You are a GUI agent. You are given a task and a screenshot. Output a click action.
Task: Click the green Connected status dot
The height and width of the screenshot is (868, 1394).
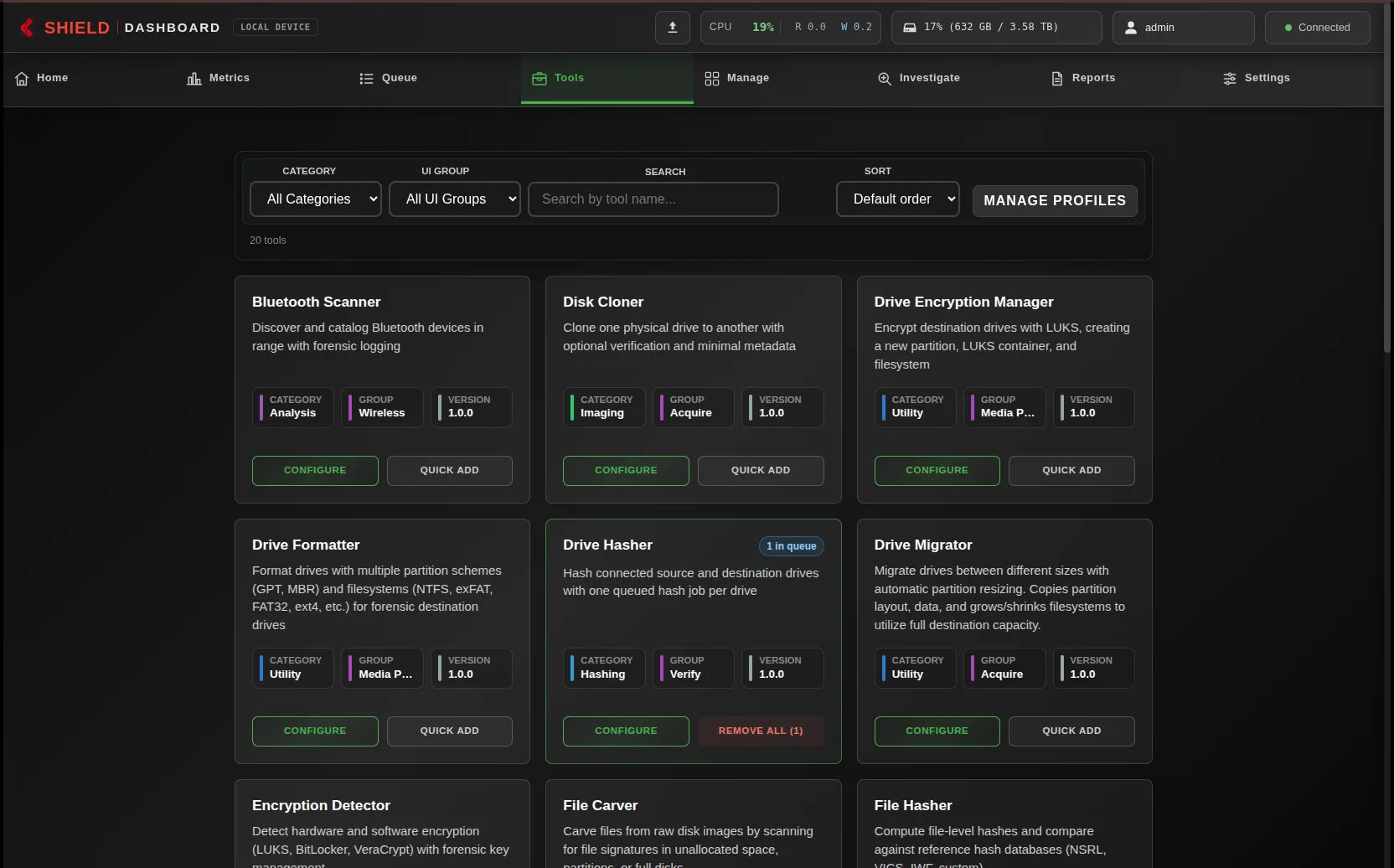1288,28
